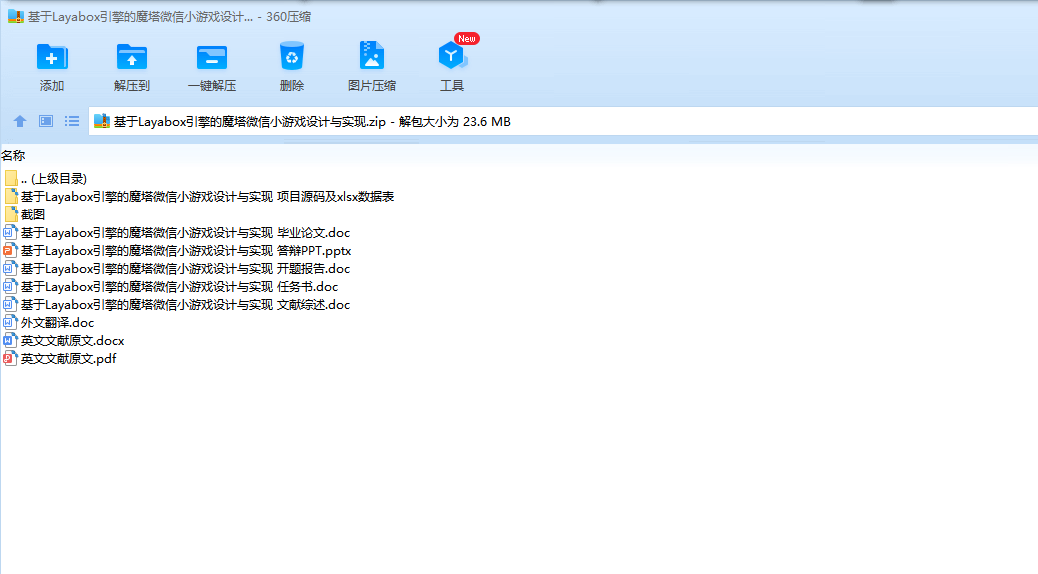
Task: Click the New badge on the Tools icon
Action: [x=467, y=38]
